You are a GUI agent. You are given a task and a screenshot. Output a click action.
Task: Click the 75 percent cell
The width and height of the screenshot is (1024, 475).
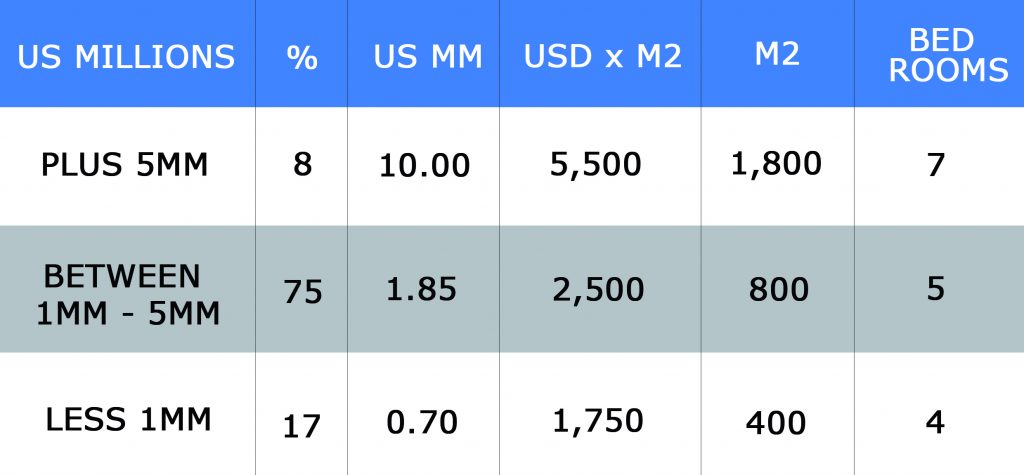coord(303,292)
